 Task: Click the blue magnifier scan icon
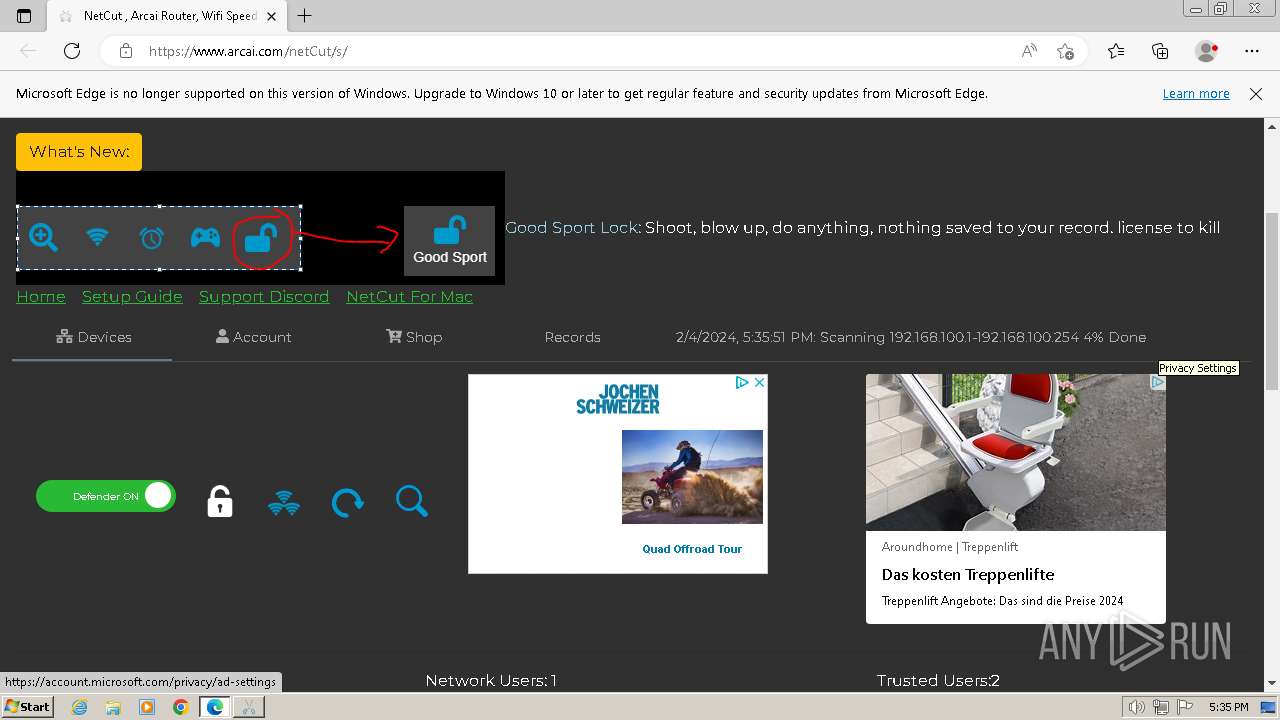coord(411,501)
